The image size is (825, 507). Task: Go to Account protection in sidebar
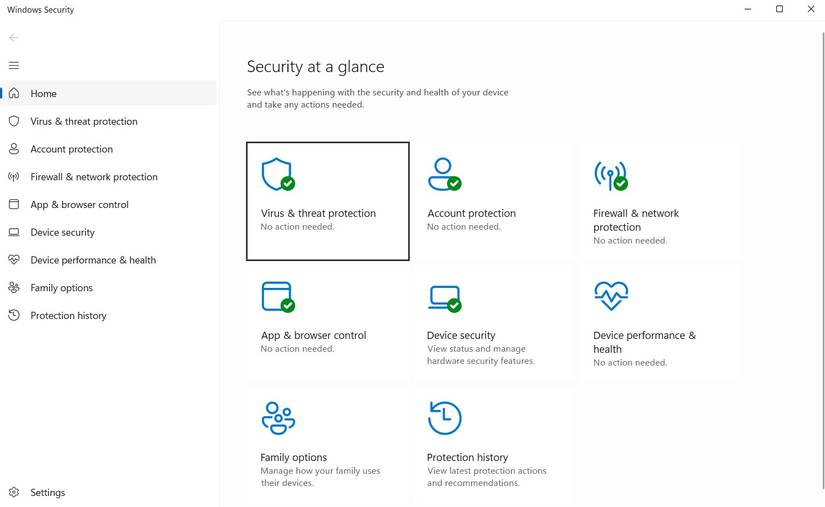108,149
